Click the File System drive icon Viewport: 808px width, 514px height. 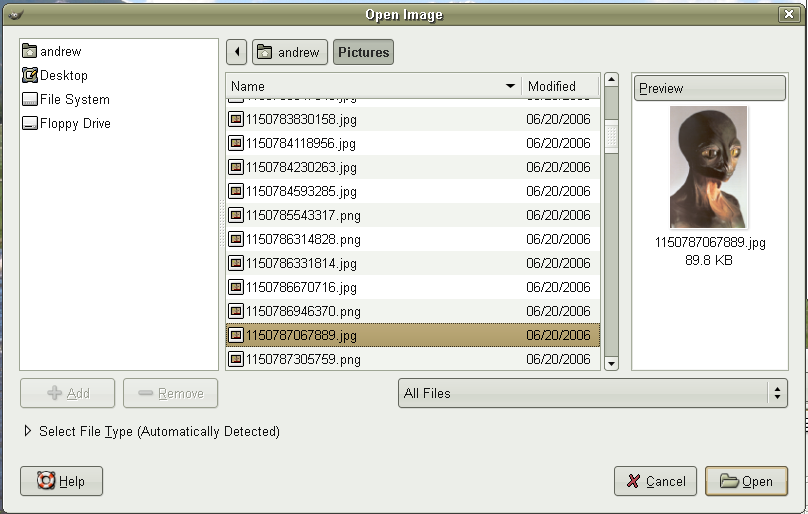point(30,99)
